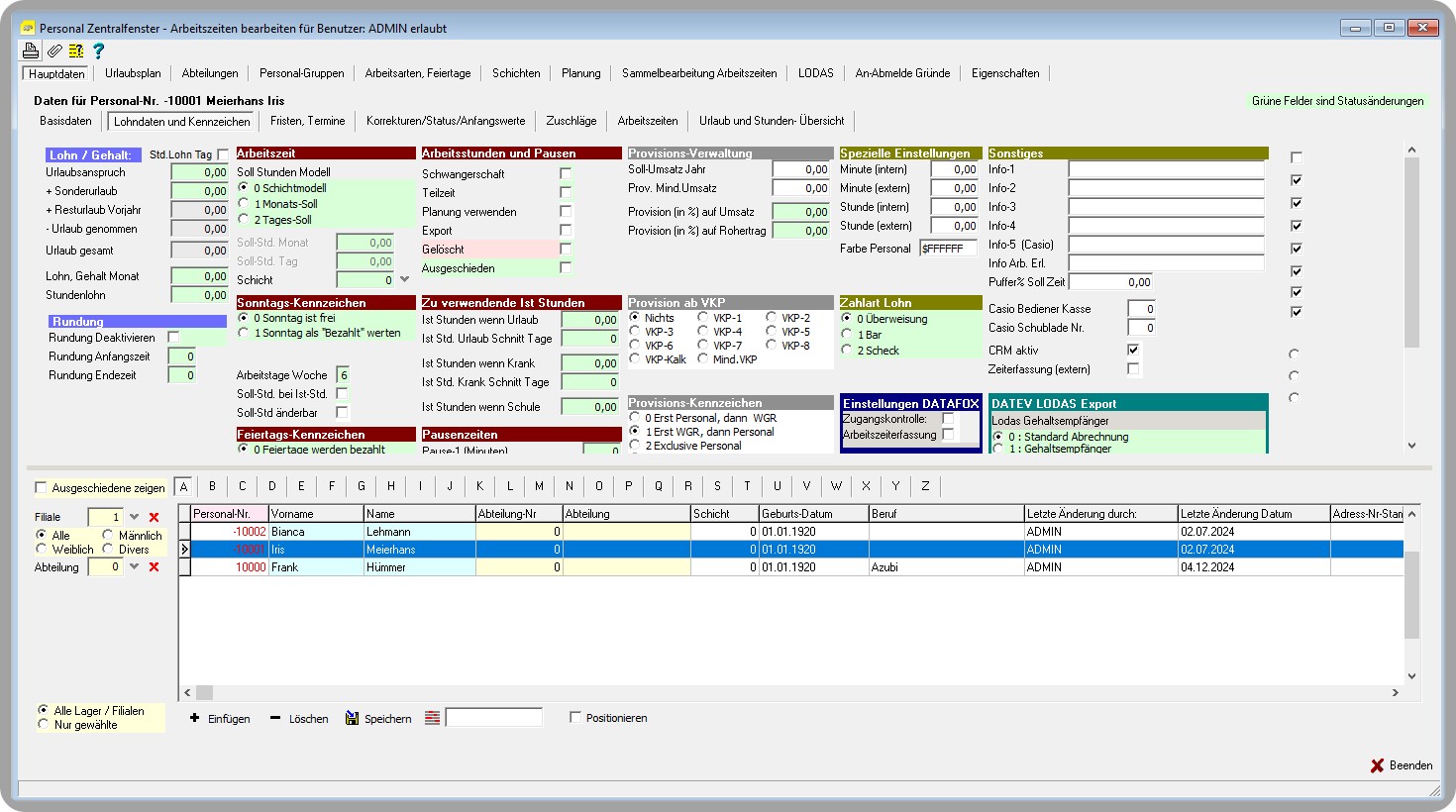Viewport: 1456px width, 812px height.
Task: Click the red X Beenden icon
Action: [1377, 765]
